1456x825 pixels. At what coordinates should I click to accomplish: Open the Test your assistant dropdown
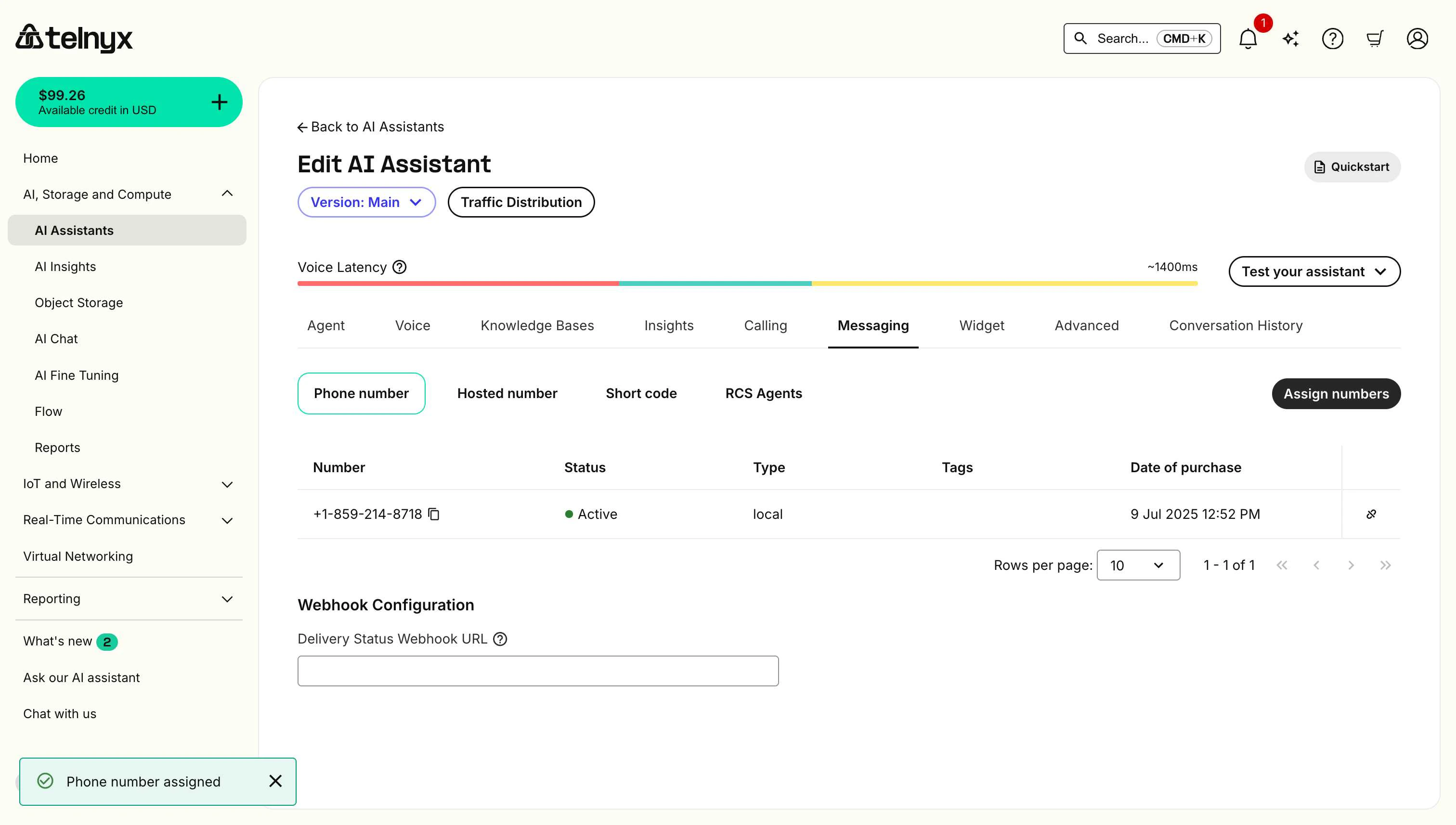pos(1314,271)
